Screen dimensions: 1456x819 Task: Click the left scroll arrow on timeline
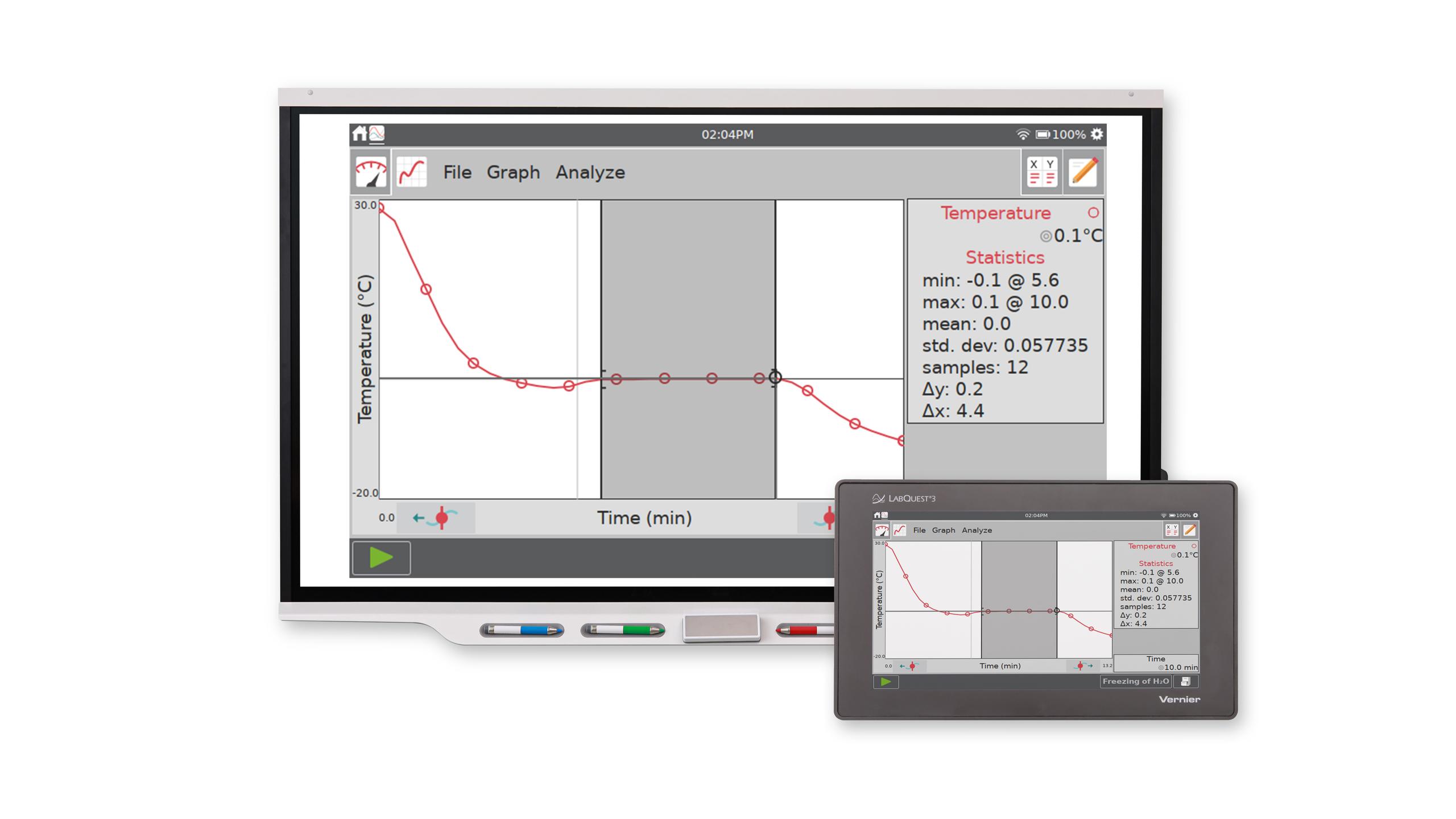click(x=422, y=517)
